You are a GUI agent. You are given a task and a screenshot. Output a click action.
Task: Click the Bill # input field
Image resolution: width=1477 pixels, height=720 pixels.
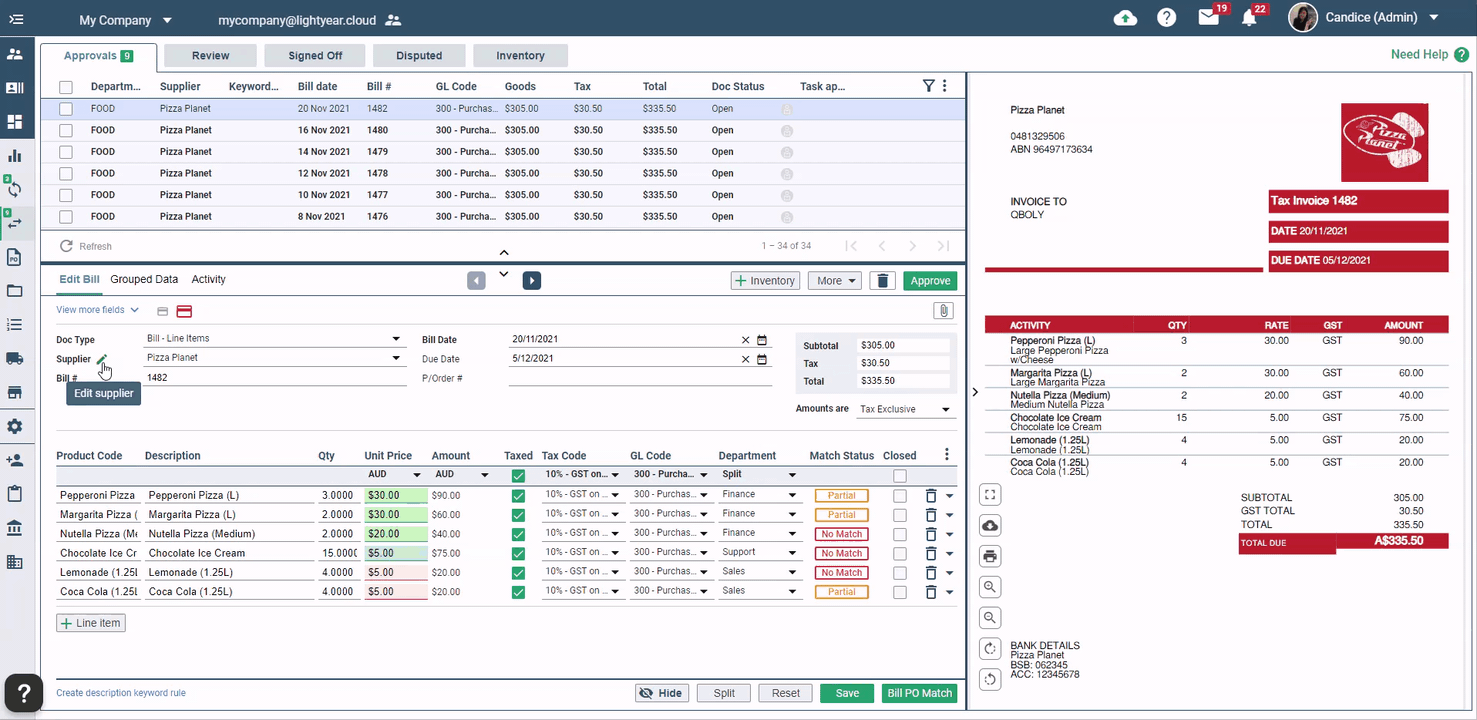click(x=275, y=378)
